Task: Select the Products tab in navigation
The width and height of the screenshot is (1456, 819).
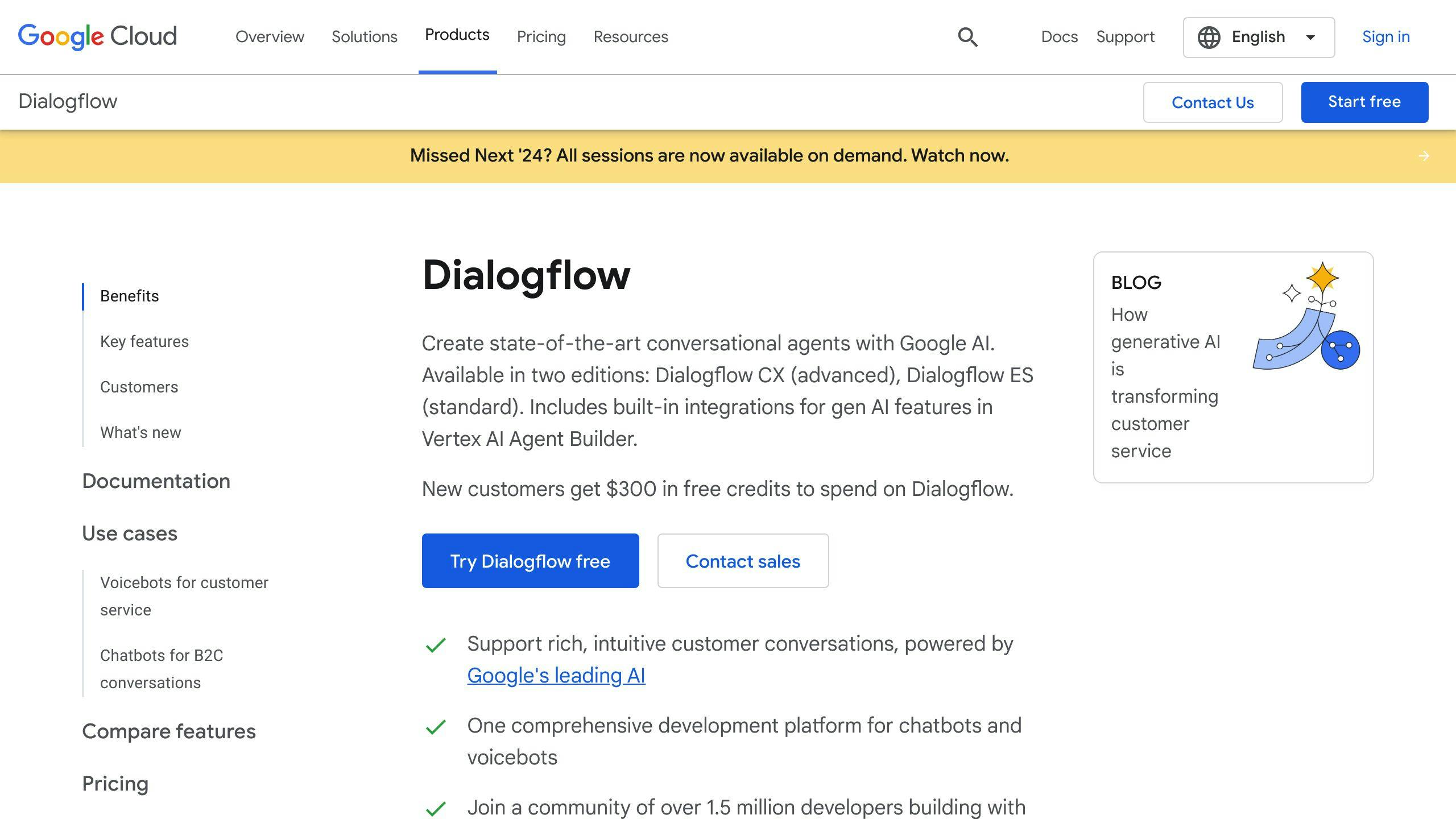Action: pos(457,35)
